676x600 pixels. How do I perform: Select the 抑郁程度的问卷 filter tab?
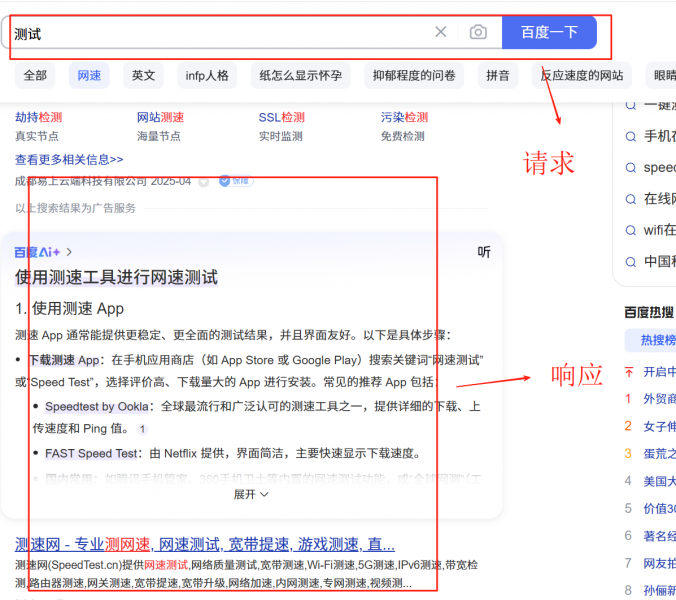(414, 75)
